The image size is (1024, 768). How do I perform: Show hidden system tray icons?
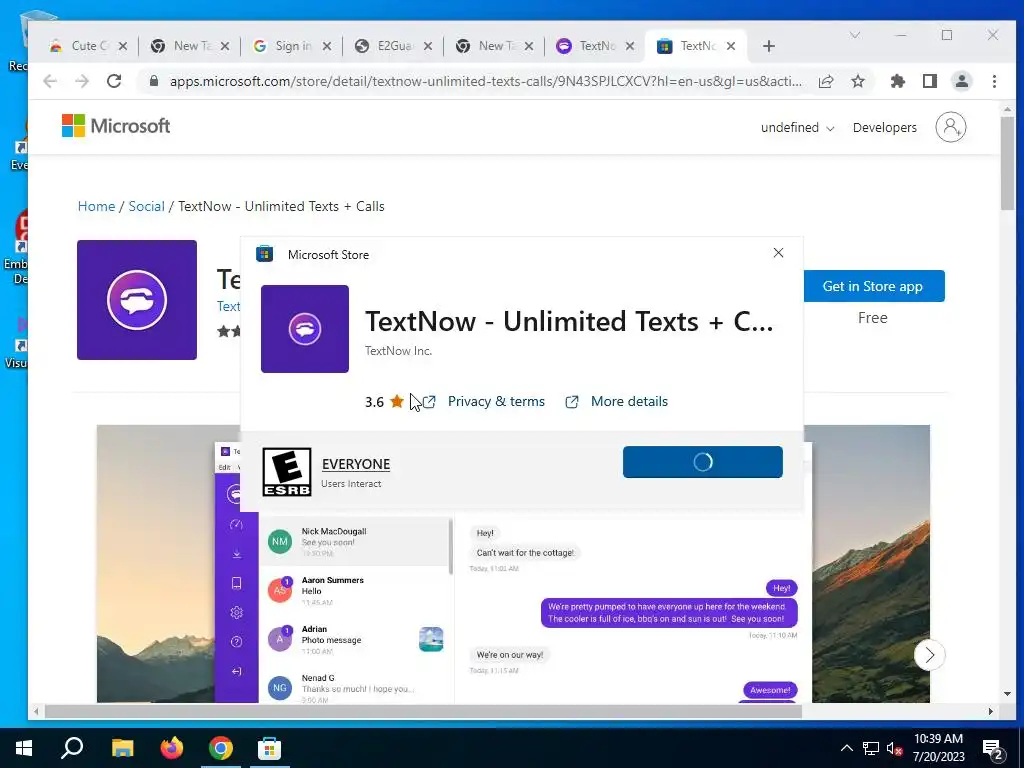[x=846, y=748]
